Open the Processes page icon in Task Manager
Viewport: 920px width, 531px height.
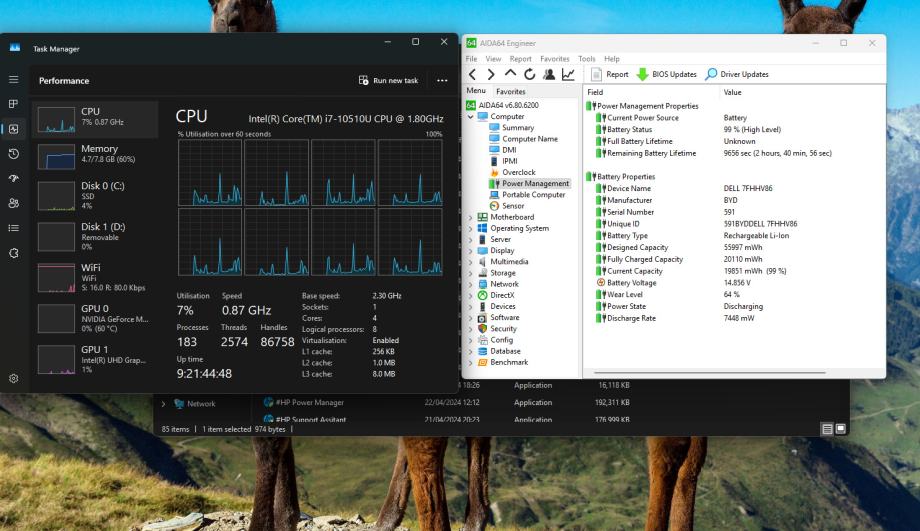13,104
